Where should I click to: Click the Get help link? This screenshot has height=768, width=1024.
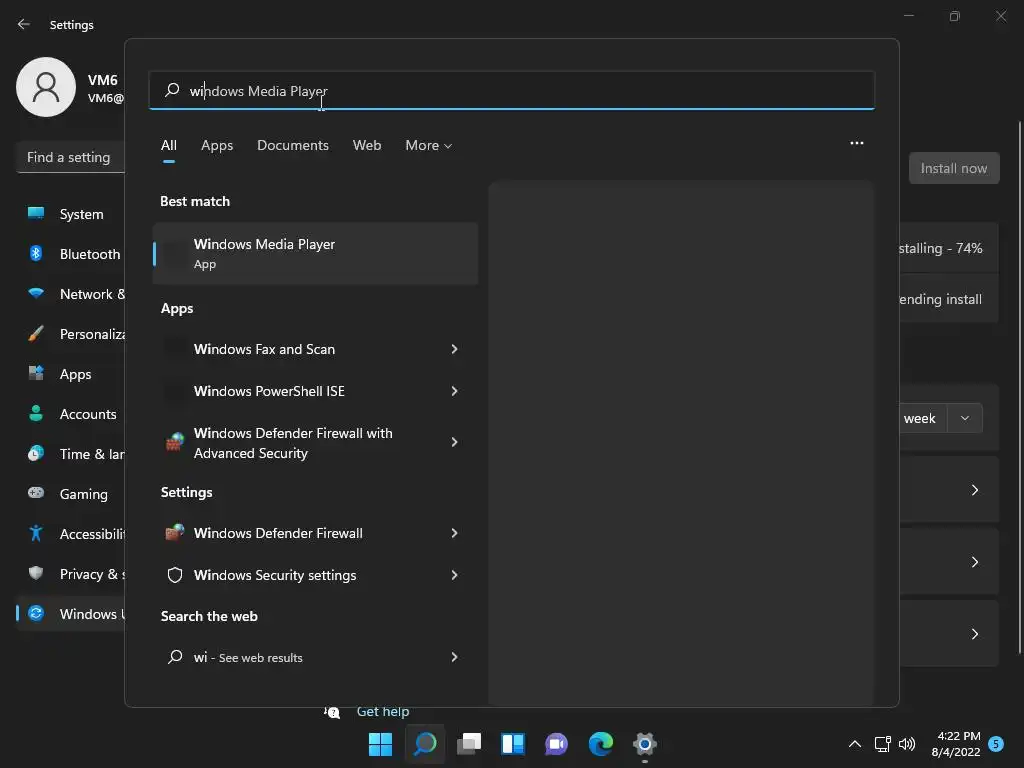(x=383, y=711)
